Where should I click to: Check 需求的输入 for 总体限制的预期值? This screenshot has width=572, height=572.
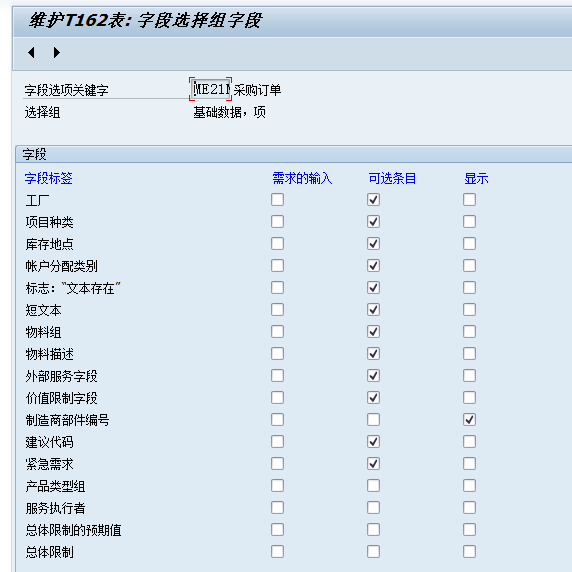tap(277, 530)
